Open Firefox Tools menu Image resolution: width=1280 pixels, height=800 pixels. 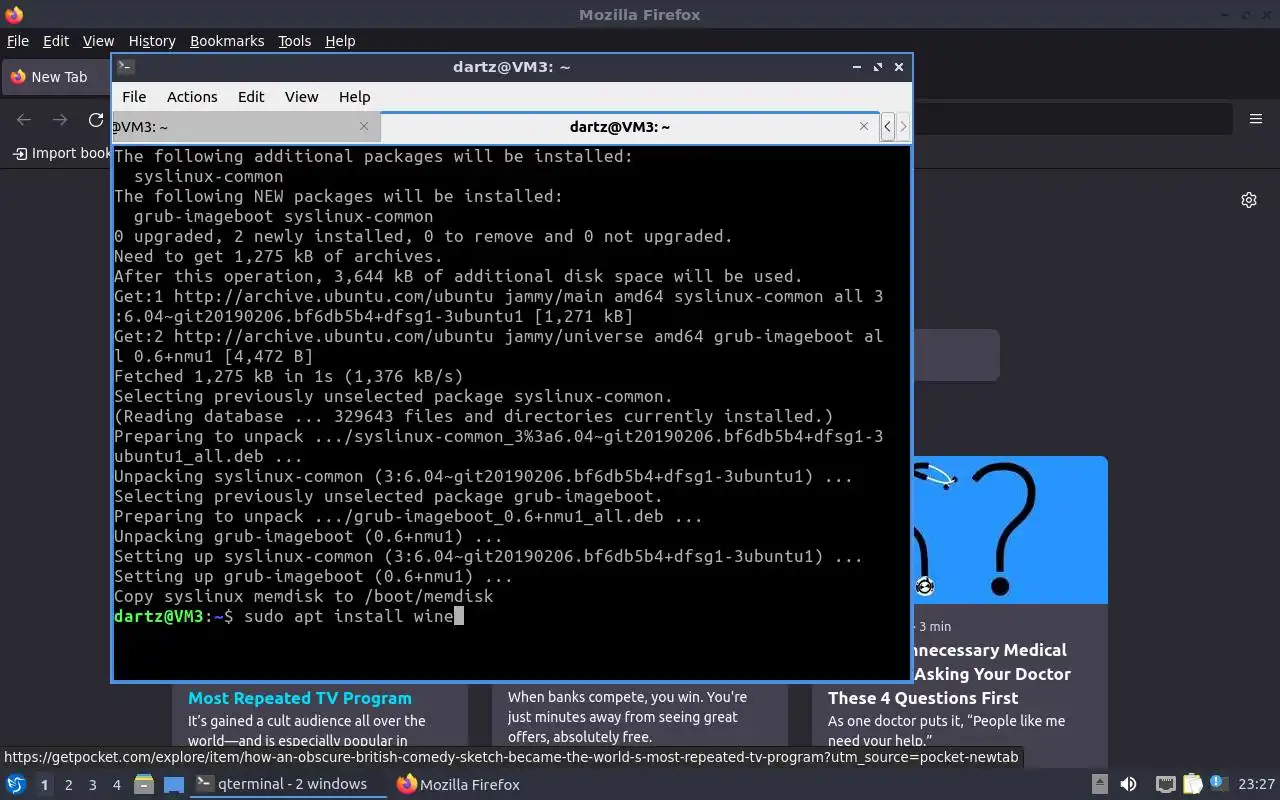294,41
